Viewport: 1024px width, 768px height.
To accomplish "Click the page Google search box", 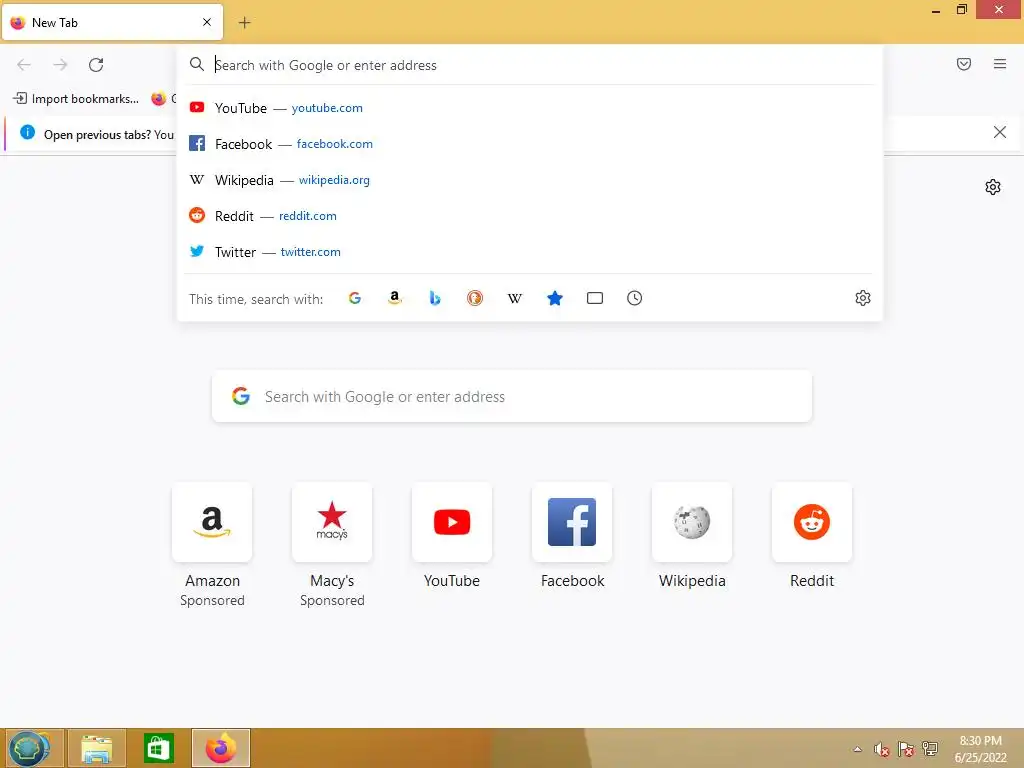I will click(512, 396).
